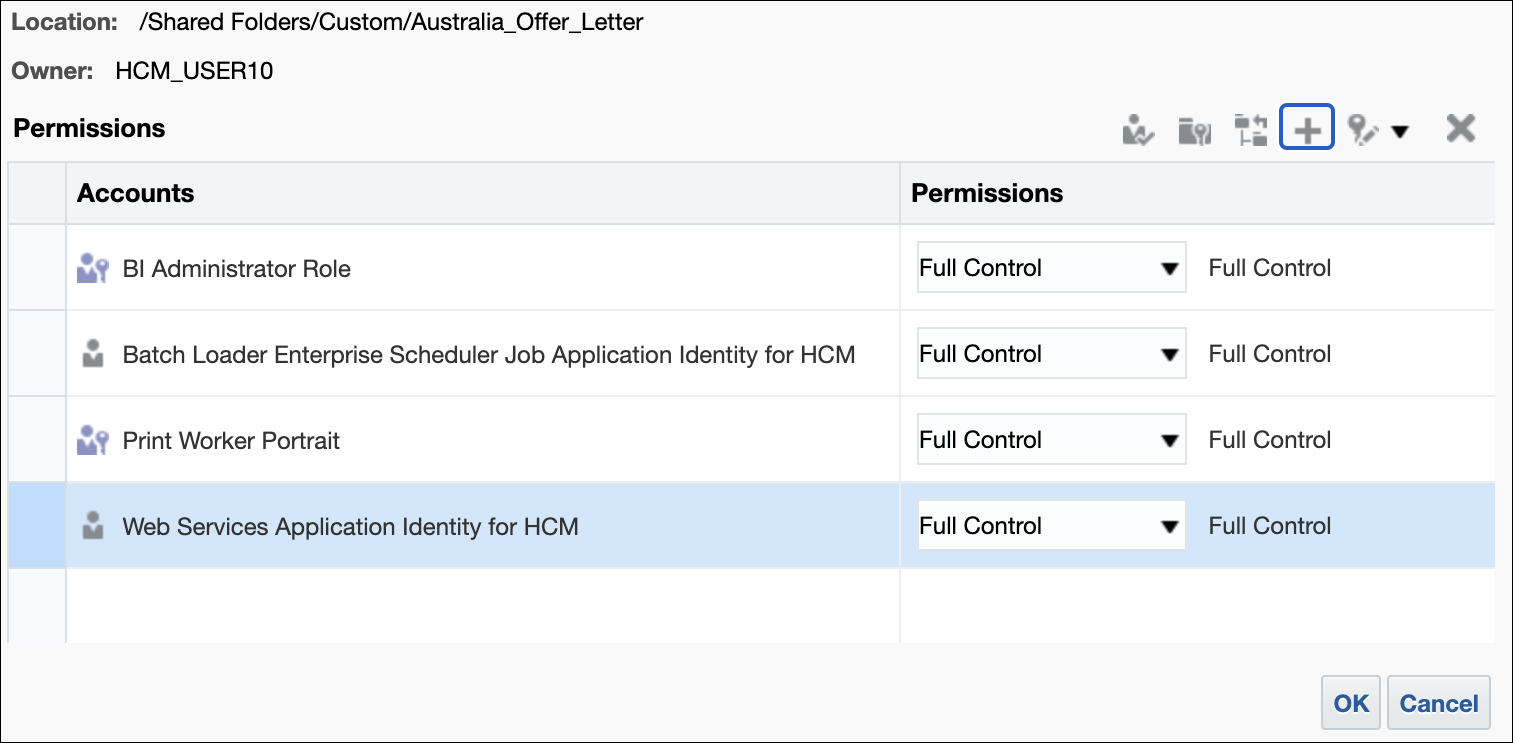Click the Print Worker Portrait role icon
Viewport: 1513px width, 743px height.
92,441
